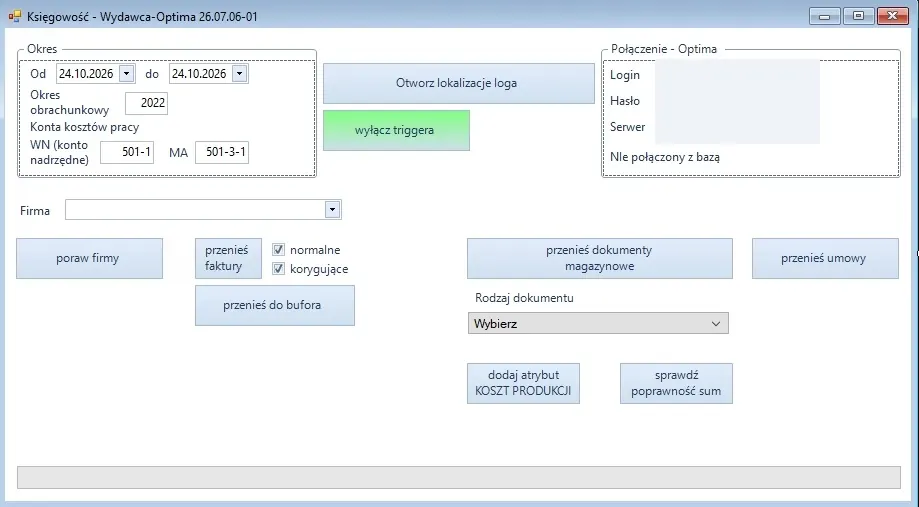Open the 'Od' date picker arrow
The width and height of the screenshot is (919, 507).
point(127,74)
